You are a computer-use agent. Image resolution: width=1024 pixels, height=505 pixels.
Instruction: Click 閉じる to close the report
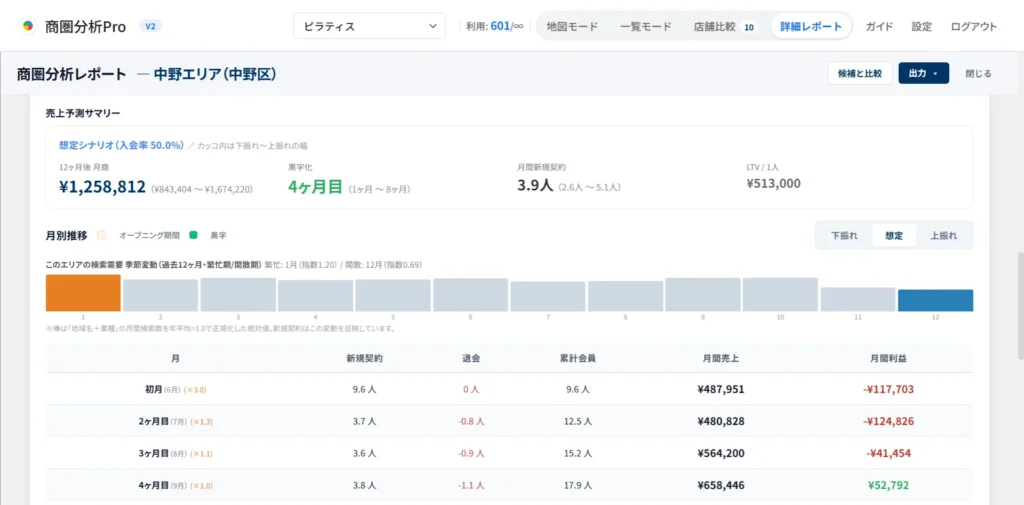point(978,73)
